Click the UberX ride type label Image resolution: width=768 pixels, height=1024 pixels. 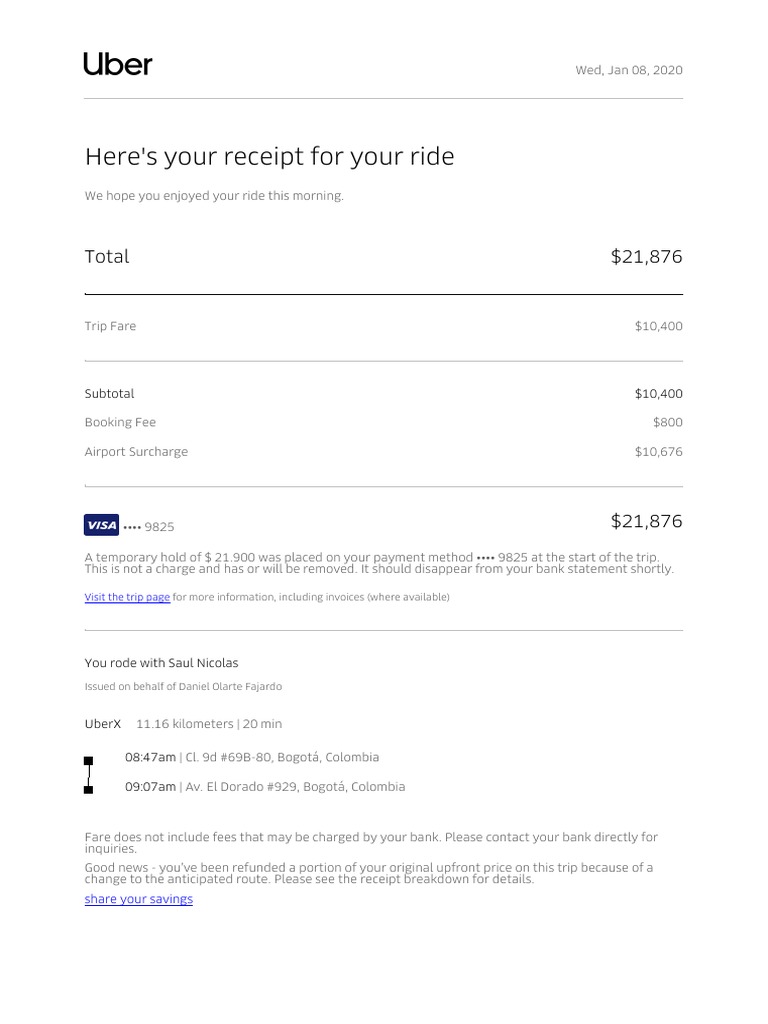102,724
